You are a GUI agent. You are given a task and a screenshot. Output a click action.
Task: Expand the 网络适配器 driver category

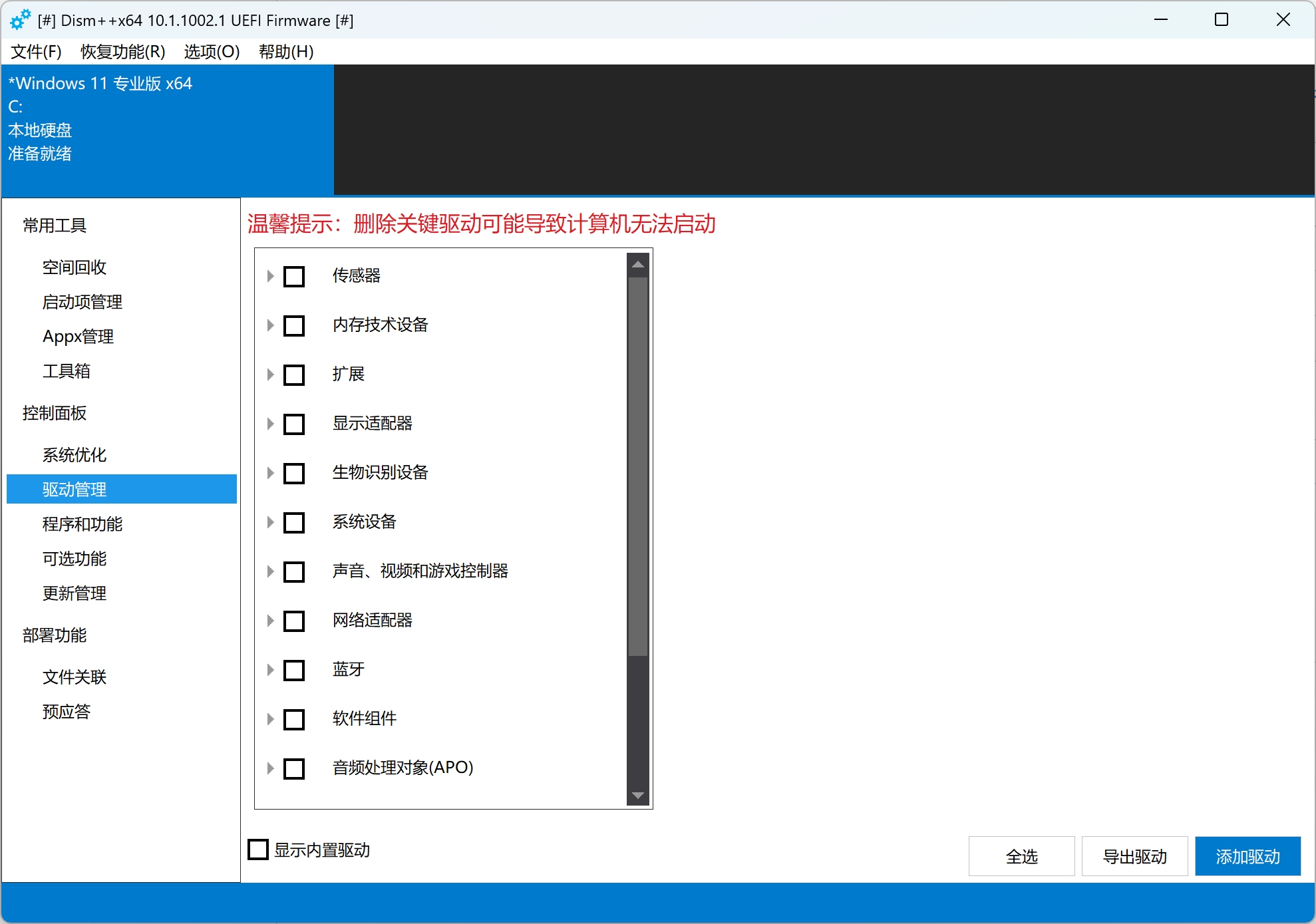coord(270,621)
